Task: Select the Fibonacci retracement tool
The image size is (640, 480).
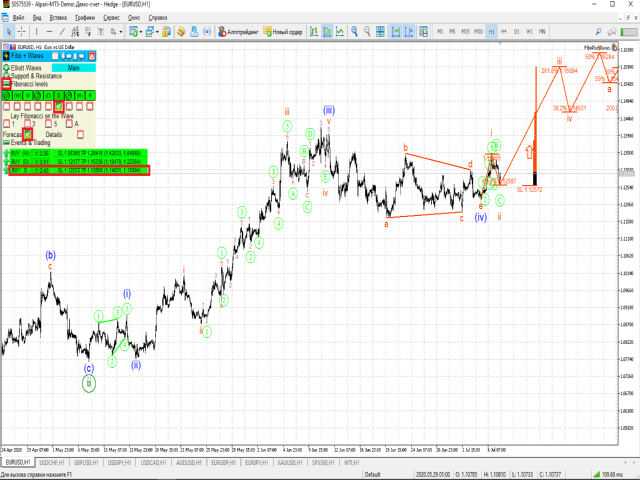Action: (x=88, y=31)
